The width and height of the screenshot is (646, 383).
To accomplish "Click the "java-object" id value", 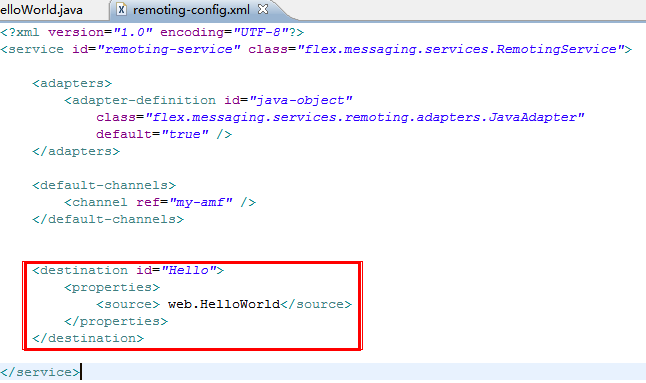I will [301, 100].
